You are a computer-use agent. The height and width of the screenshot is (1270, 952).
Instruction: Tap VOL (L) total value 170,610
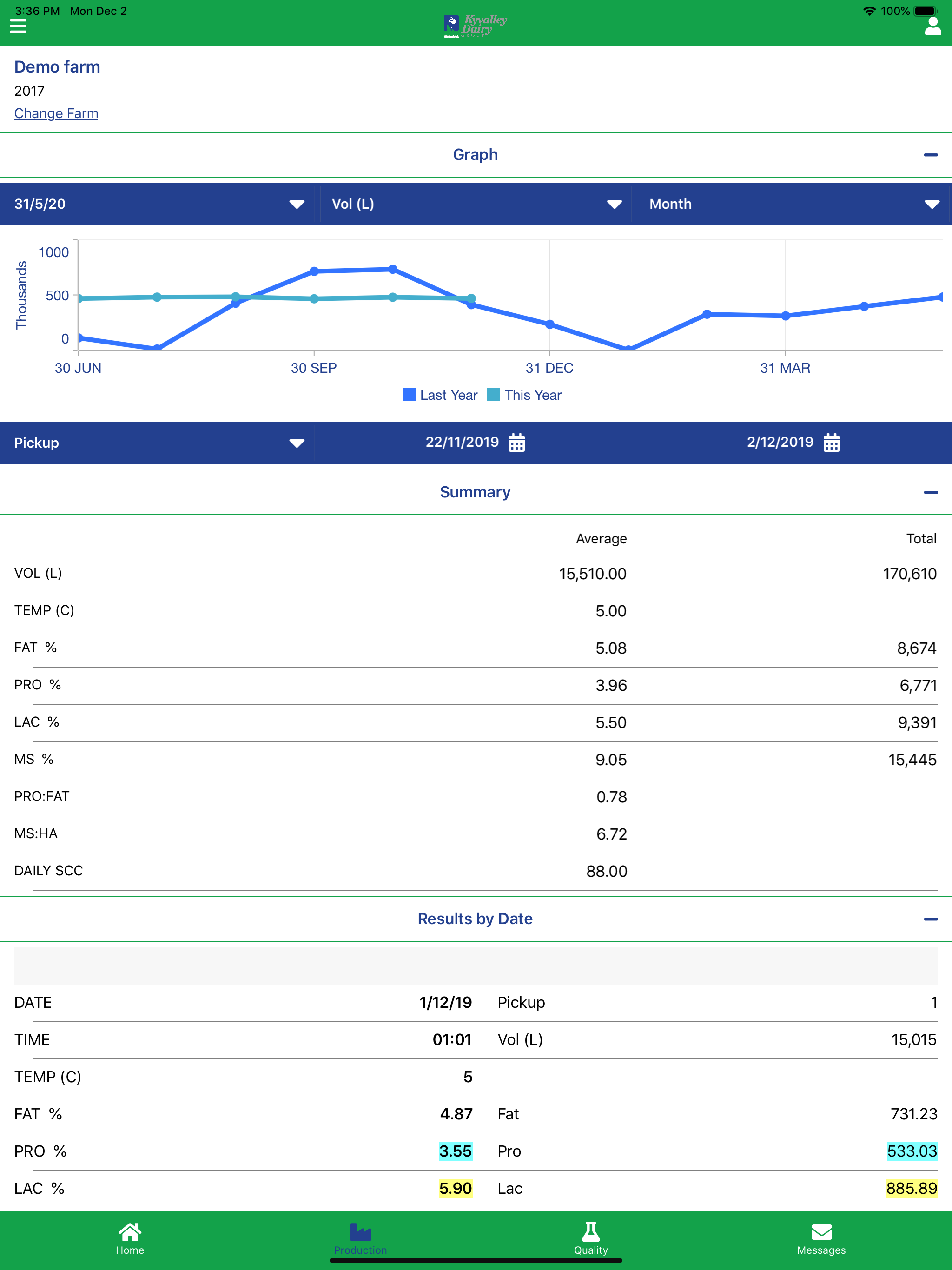click(910, 574)
